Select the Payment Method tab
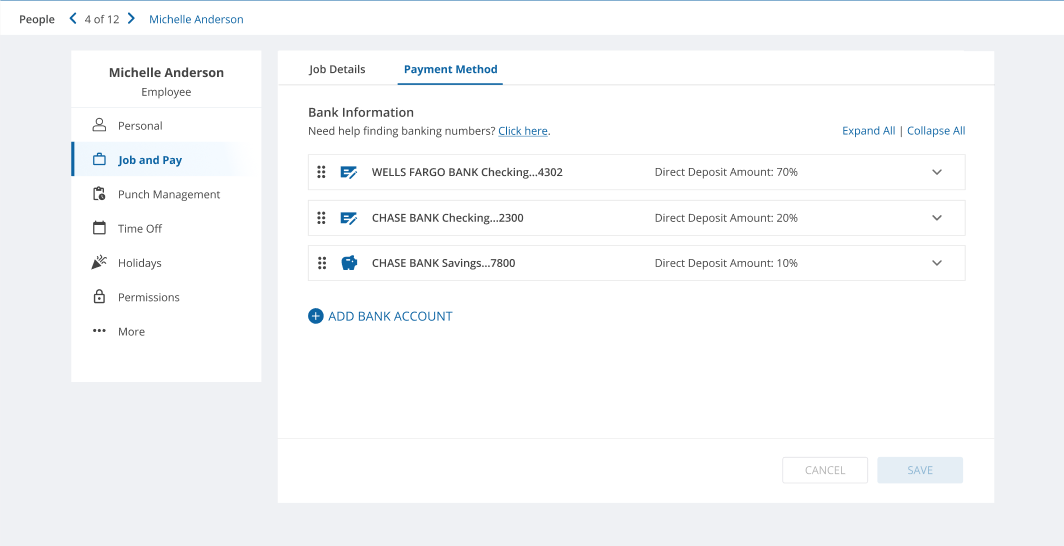The height and width of the screenshot is (546, 1064). tap(451, 69)
